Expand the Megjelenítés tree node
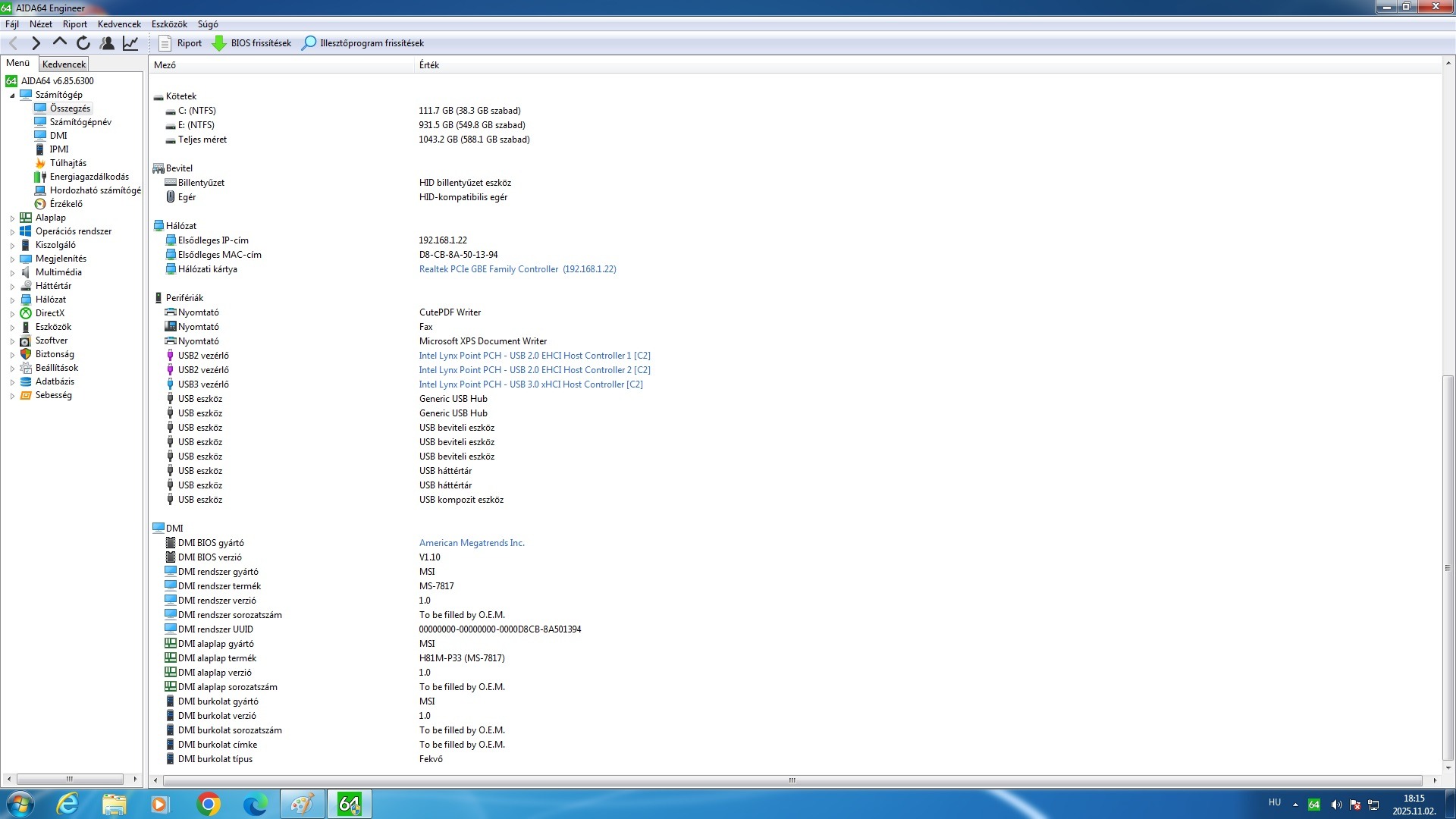The height and width of the screenshot is (819, 1456). point(12,259)
